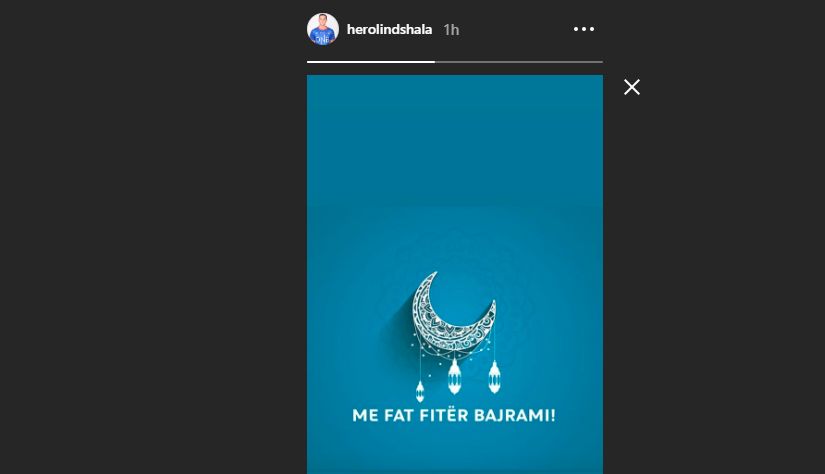
Task: Click the unfilled part of story progress bar
Action: point(519,62)
